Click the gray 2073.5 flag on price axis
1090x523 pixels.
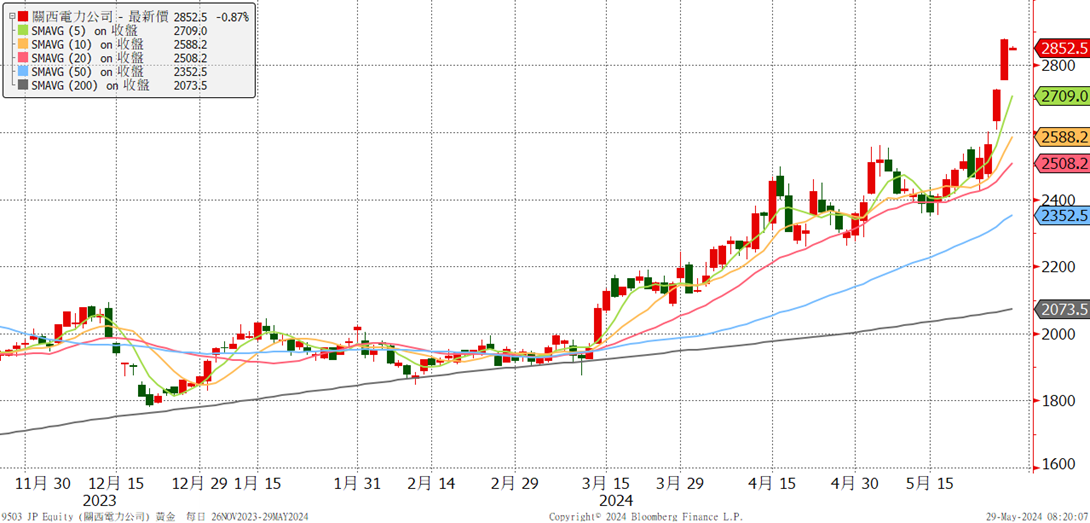click(1062, 309)
